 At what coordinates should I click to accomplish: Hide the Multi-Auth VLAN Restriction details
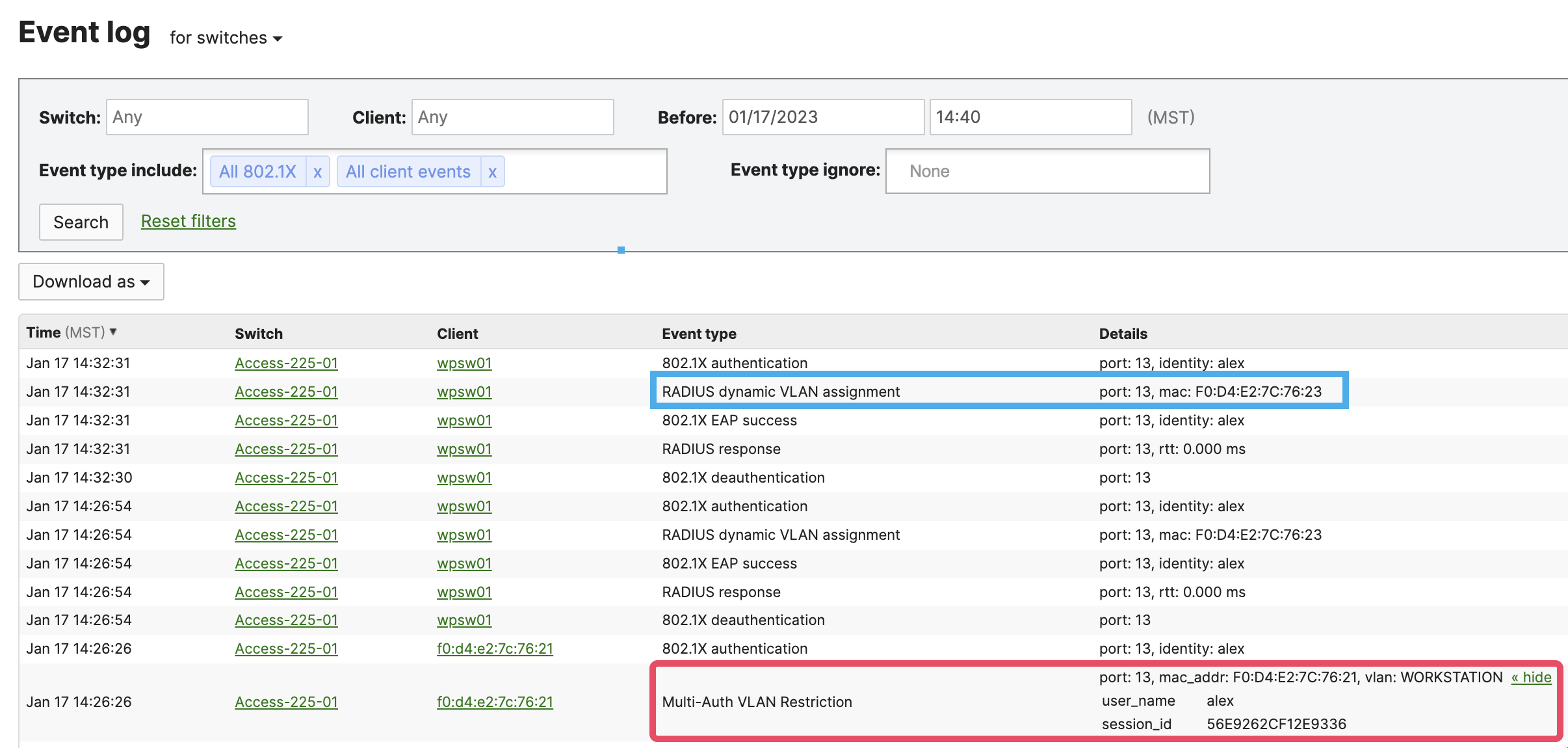point(1532,677)
